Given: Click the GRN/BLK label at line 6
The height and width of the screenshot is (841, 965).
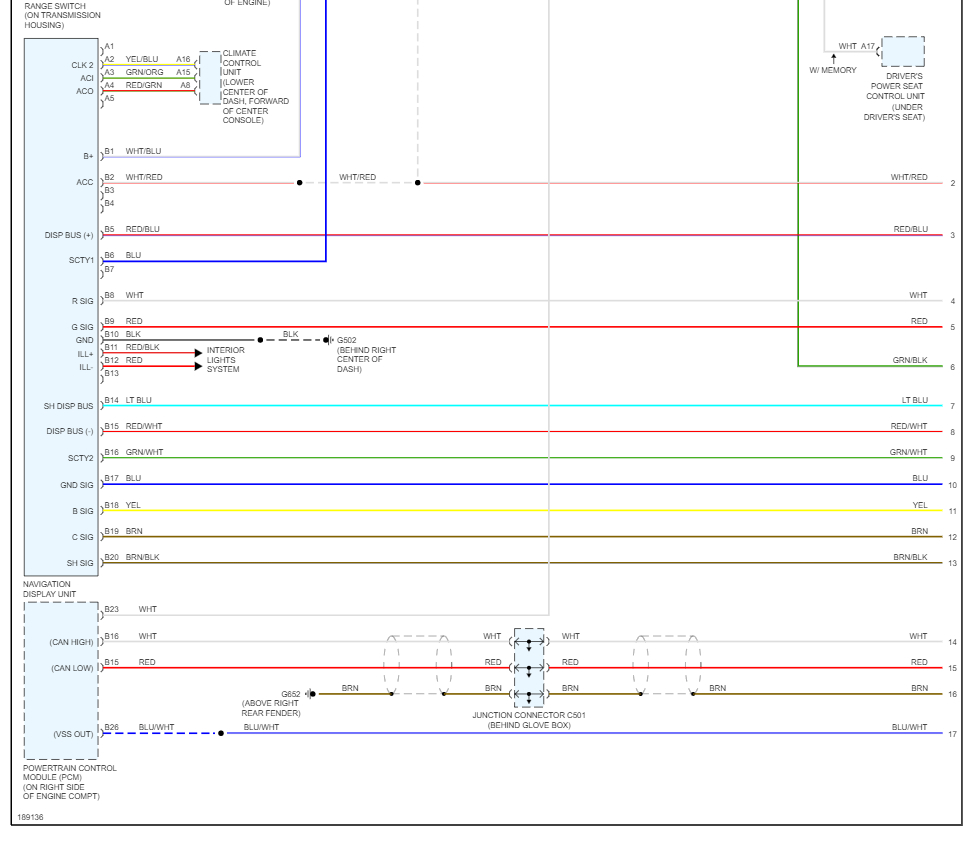Looking at the screenshot, I should [910, 360].
